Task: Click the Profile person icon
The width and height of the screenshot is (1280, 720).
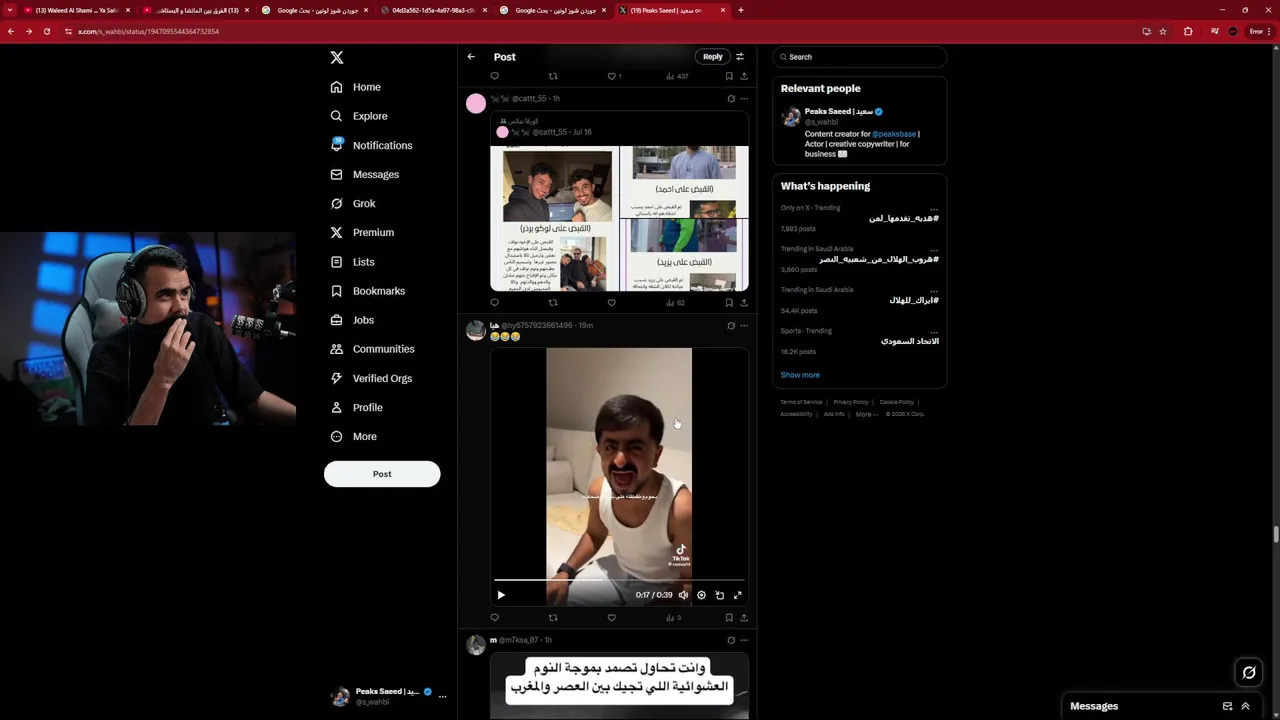Action: point(337,407)
